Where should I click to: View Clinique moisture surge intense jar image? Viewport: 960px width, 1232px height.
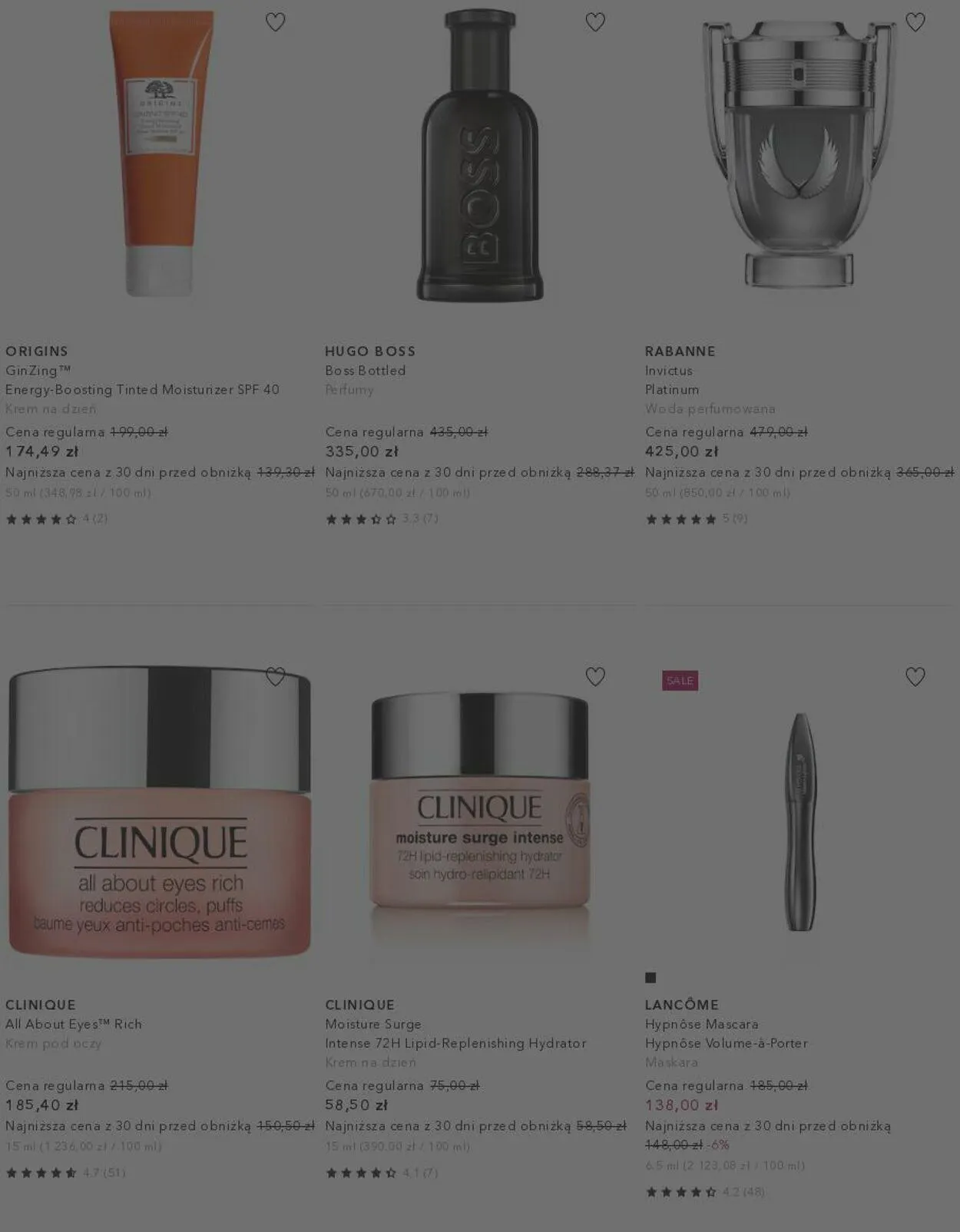click(480, 812)
